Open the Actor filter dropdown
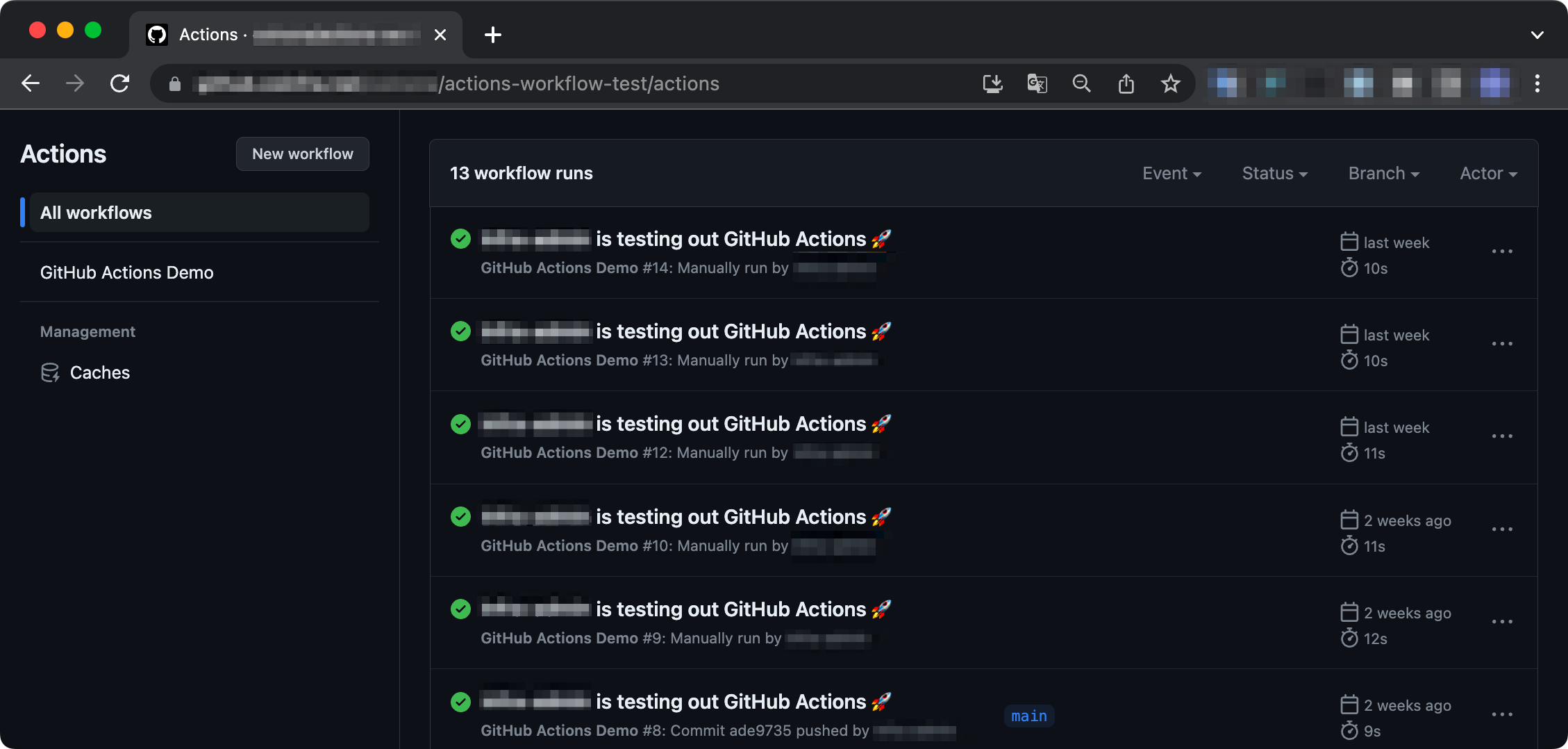Screen dimensions: 1568x749 pyautogui.click(x=1488, y=174)
